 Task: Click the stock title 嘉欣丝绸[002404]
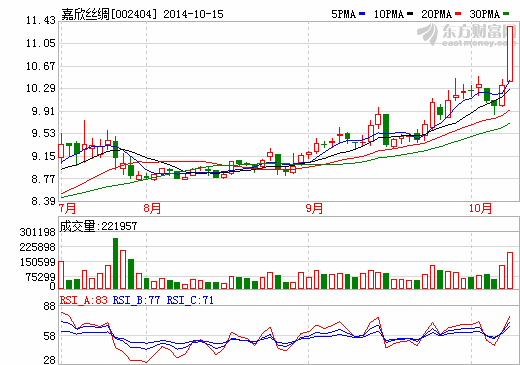(109, 14)
